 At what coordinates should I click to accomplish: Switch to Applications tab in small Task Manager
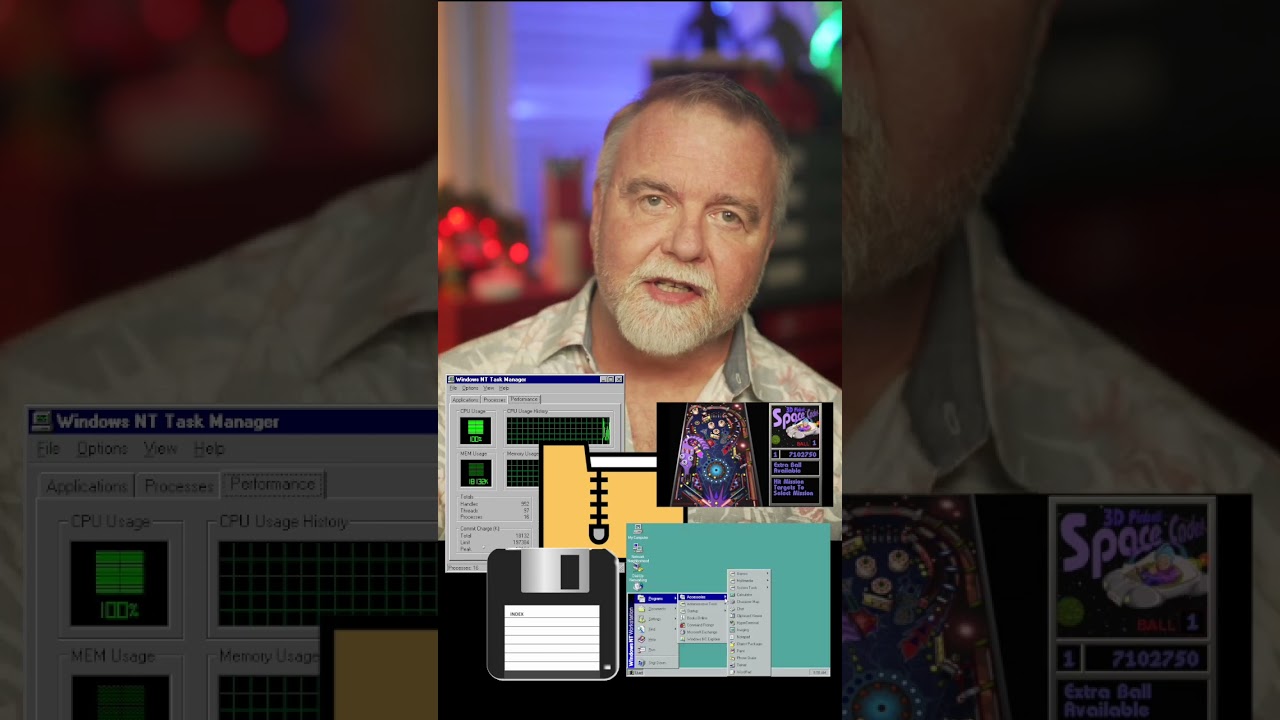465,400
